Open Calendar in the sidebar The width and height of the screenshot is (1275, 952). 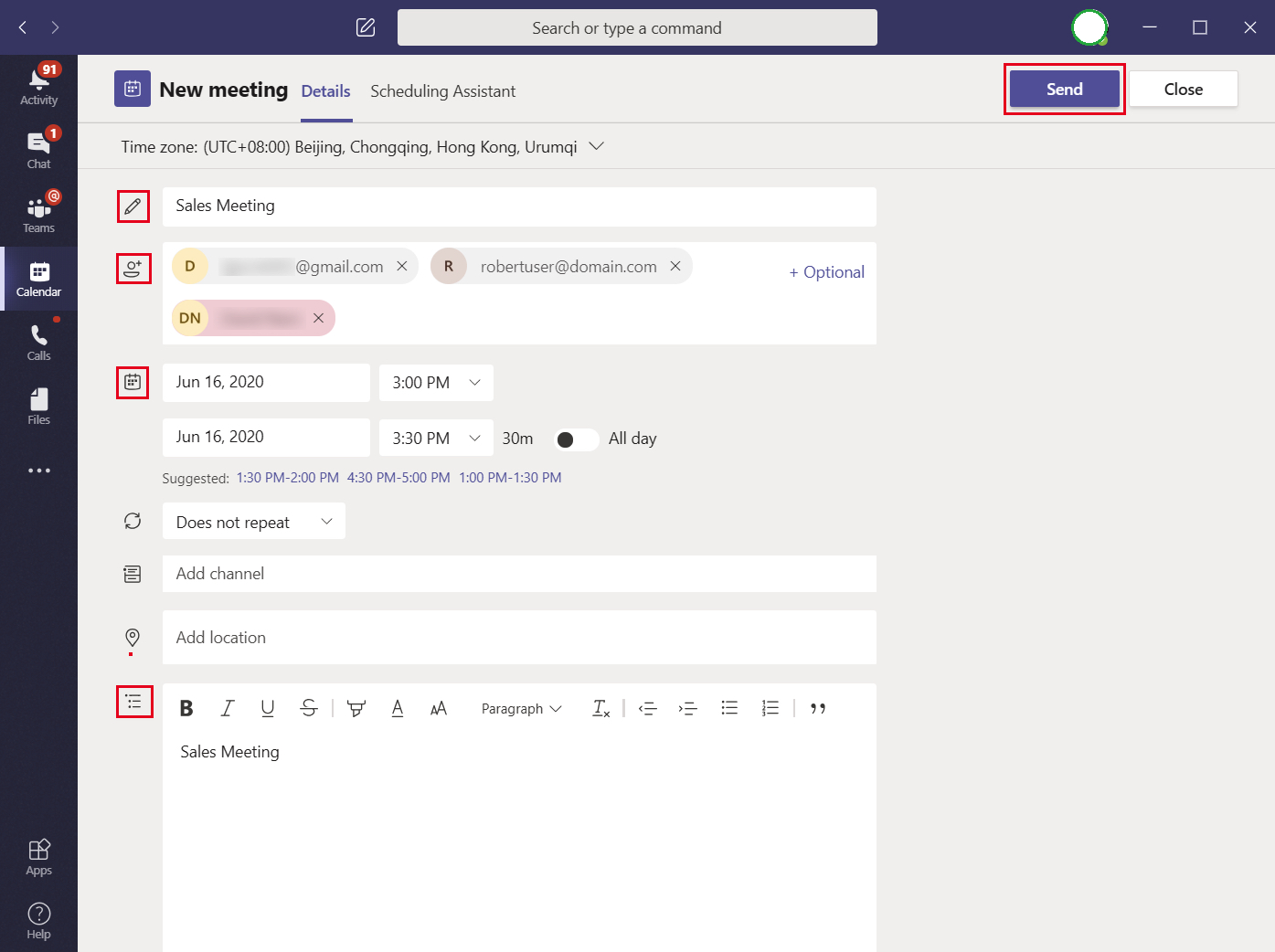[38, 279]
